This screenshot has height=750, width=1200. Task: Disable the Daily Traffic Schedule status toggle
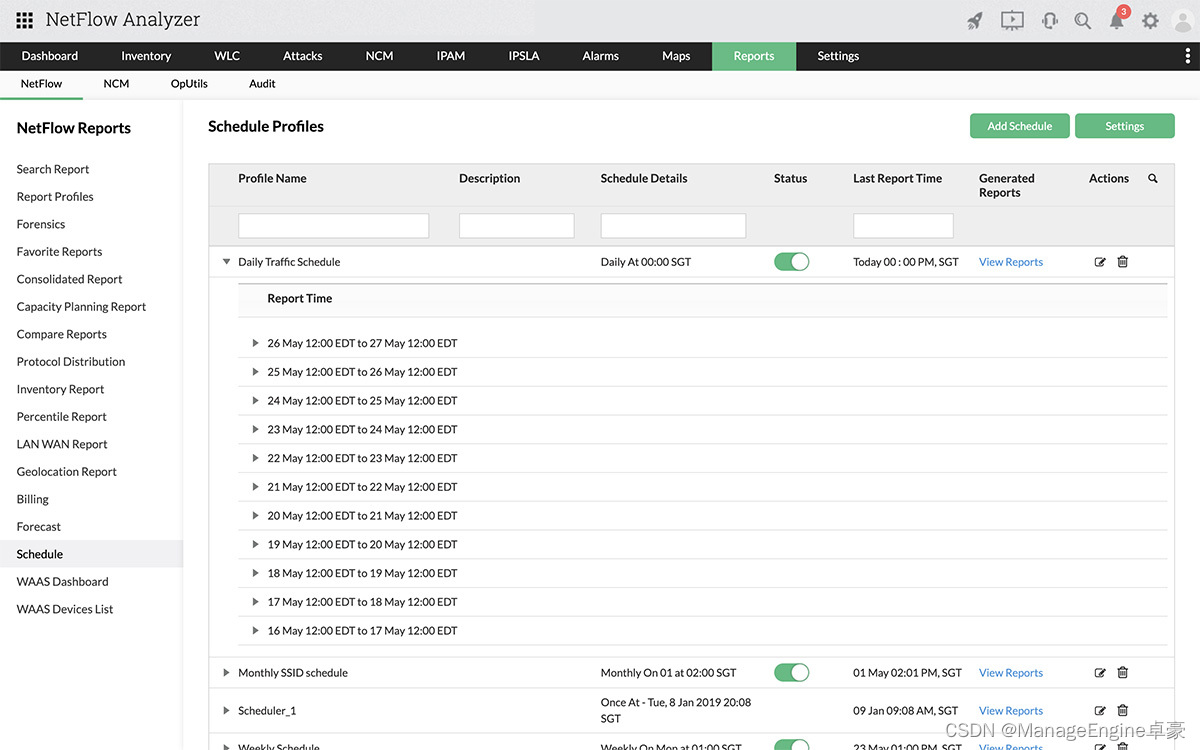tap(791, 262)
